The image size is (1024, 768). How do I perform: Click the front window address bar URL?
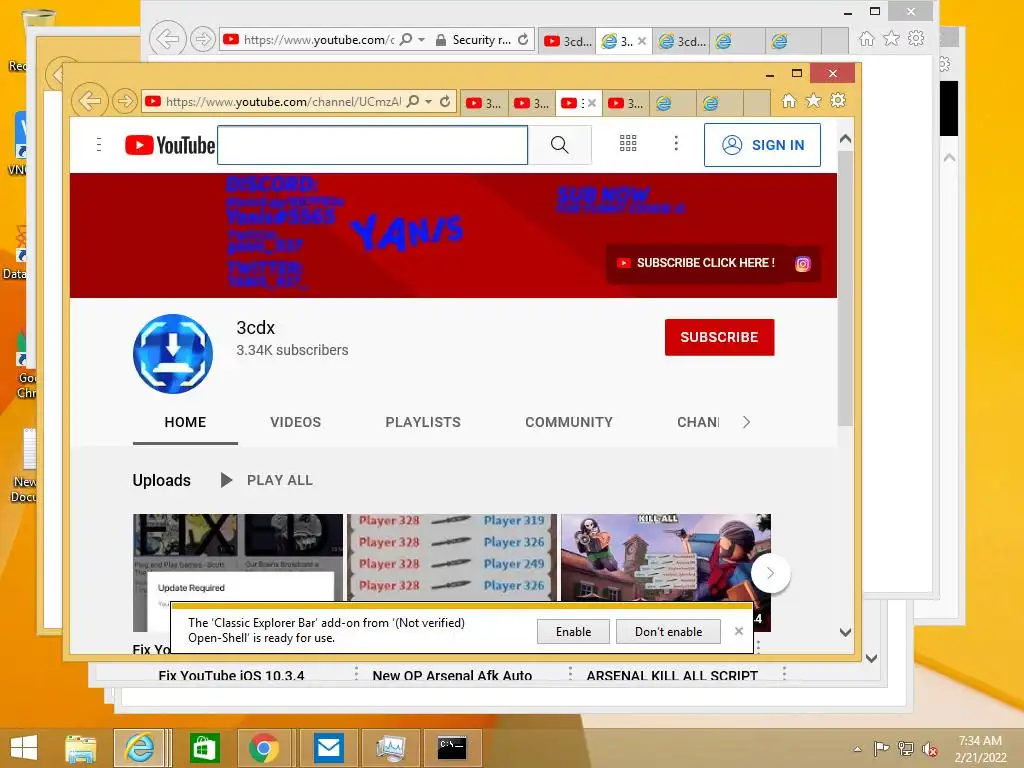tap(283, 102)
